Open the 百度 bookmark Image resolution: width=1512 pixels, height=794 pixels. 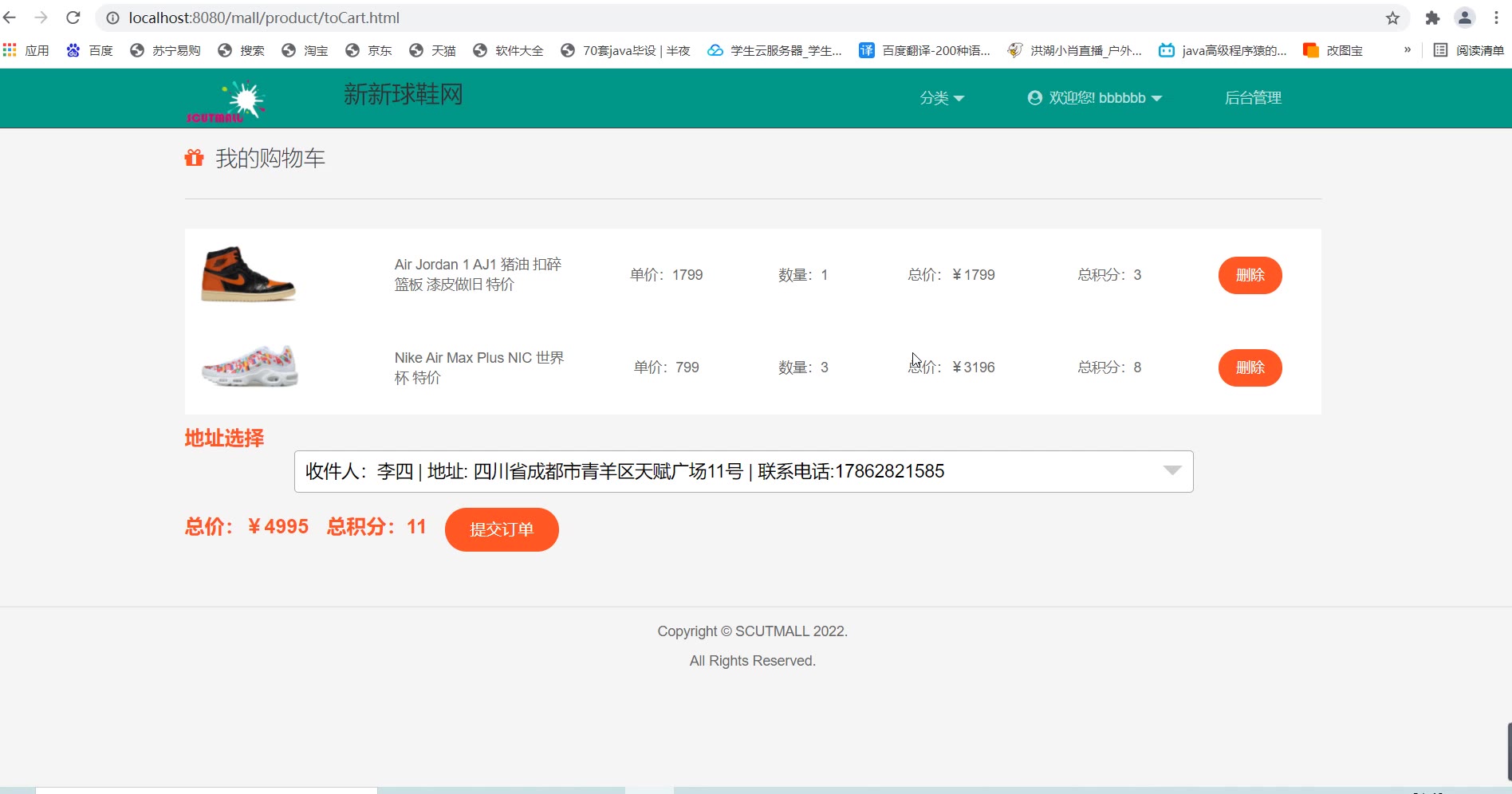(89, 50)
